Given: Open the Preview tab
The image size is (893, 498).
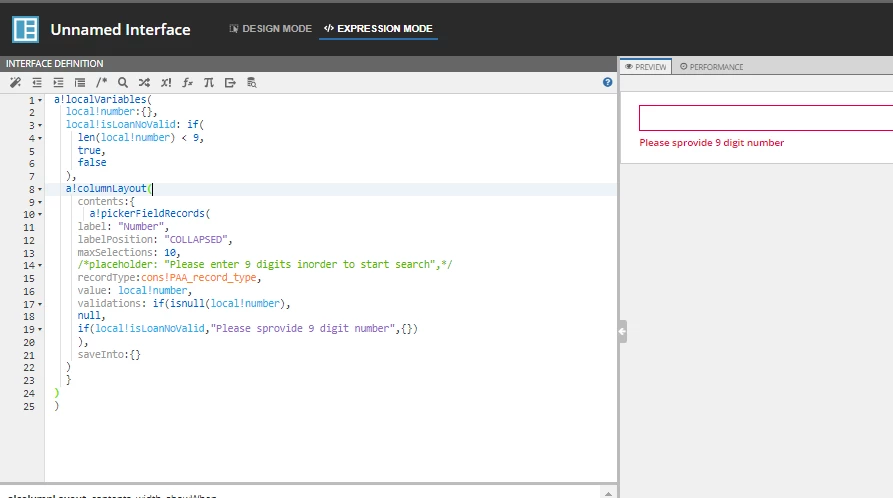Looking at the screenshot, I should 646,67.
